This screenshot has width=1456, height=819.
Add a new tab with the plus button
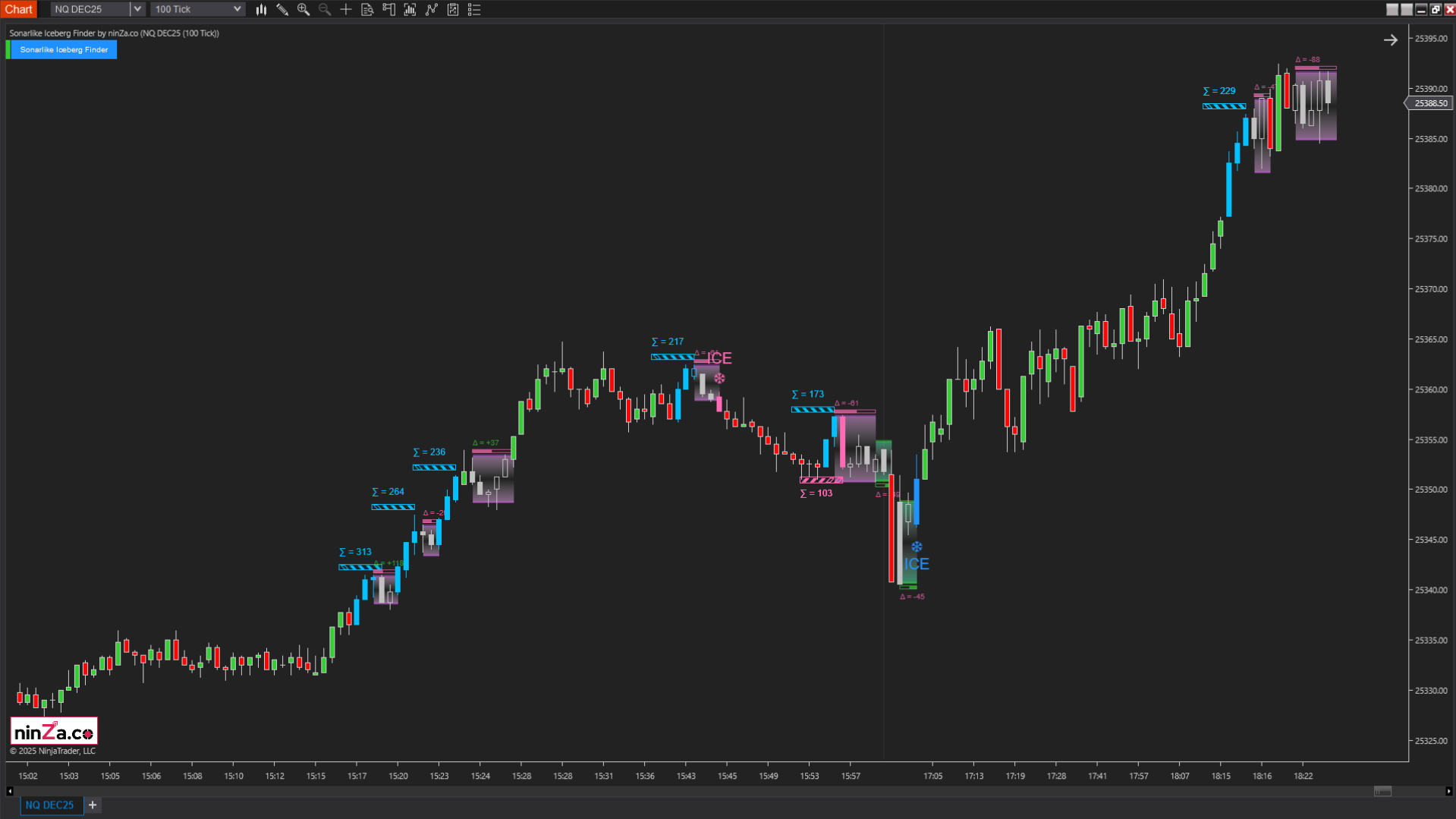coord(92,805)
